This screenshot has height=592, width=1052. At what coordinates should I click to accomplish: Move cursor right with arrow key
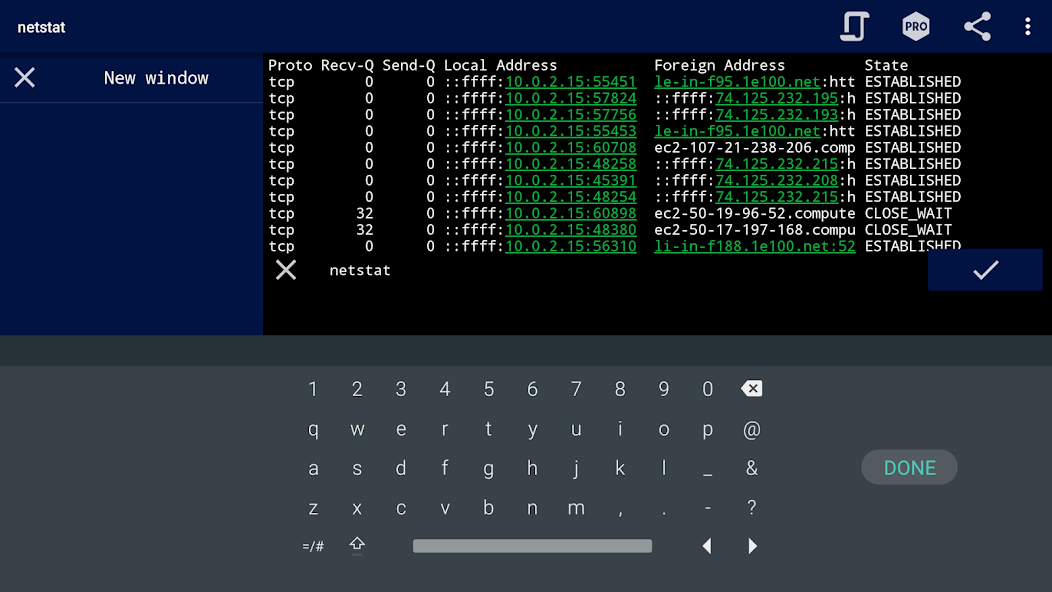752,546
